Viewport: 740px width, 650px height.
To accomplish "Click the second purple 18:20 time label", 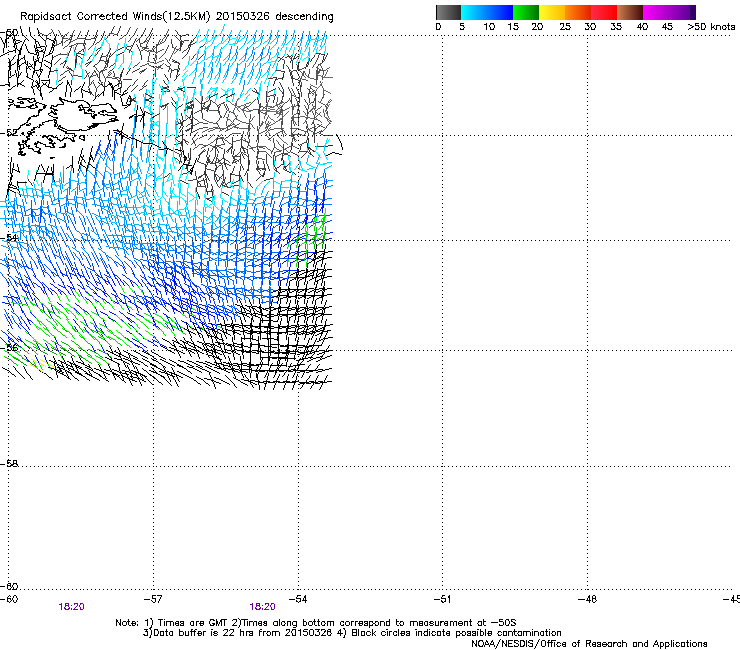I will tap(262, 607).
